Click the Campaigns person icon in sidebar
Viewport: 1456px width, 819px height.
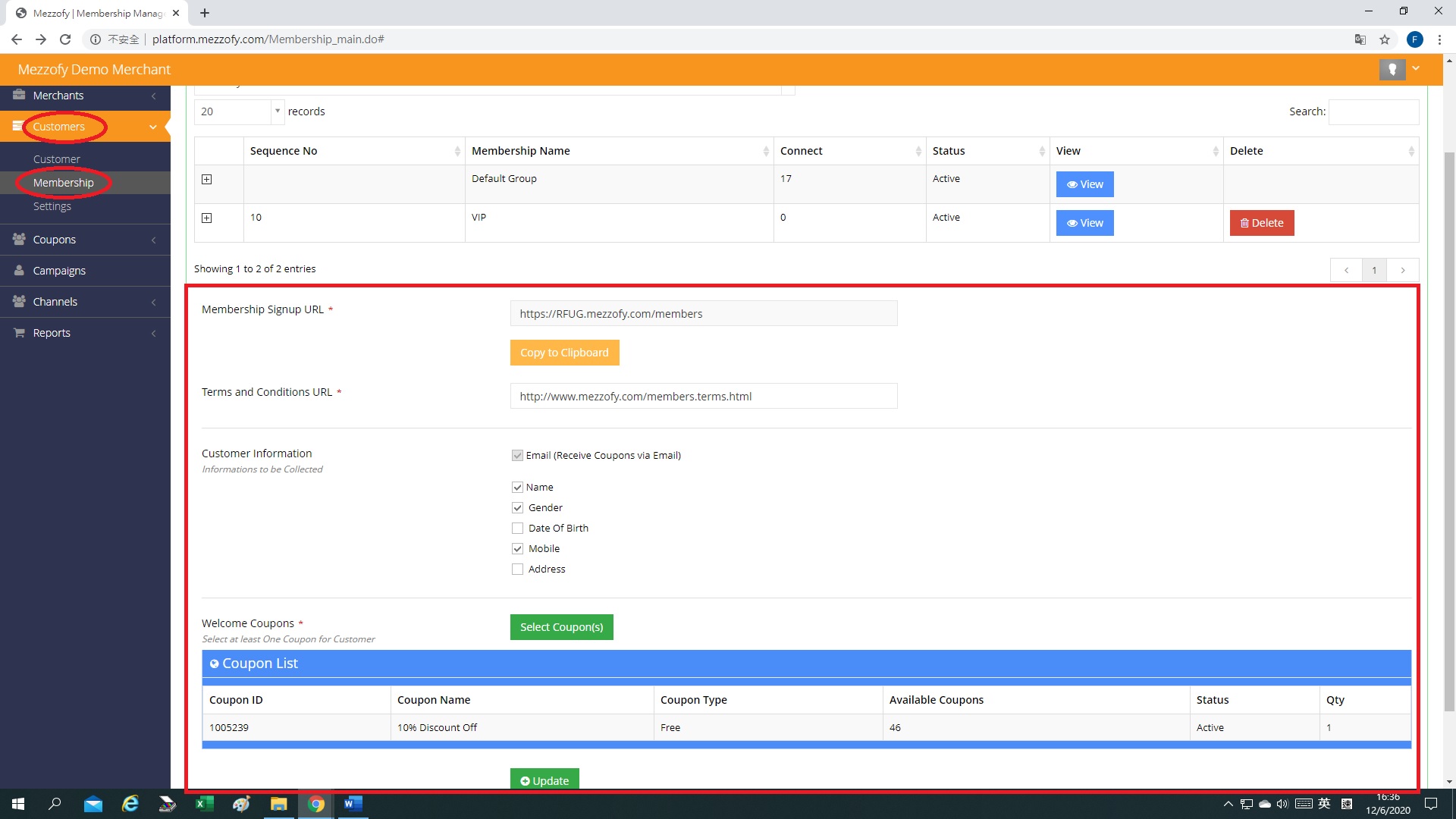(x=19, y=271)
